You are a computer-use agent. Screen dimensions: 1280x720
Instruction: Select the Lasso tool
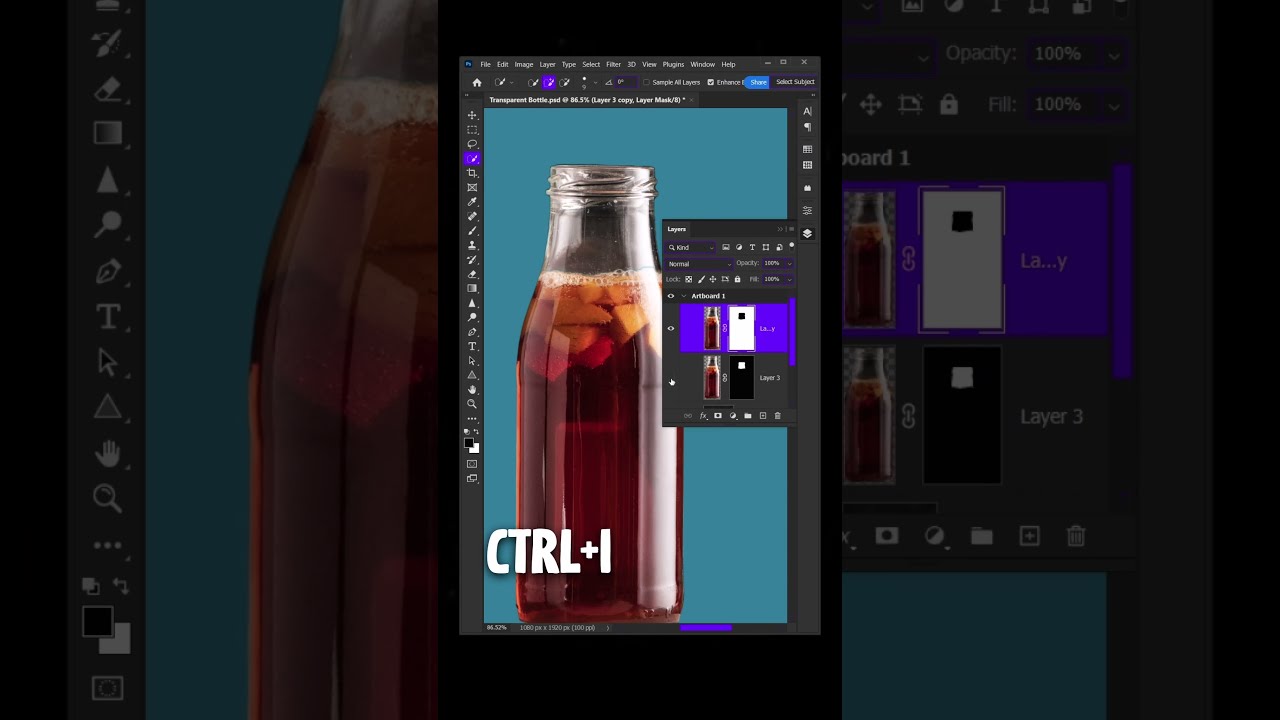pyautogui.click(x=472, y=144)
